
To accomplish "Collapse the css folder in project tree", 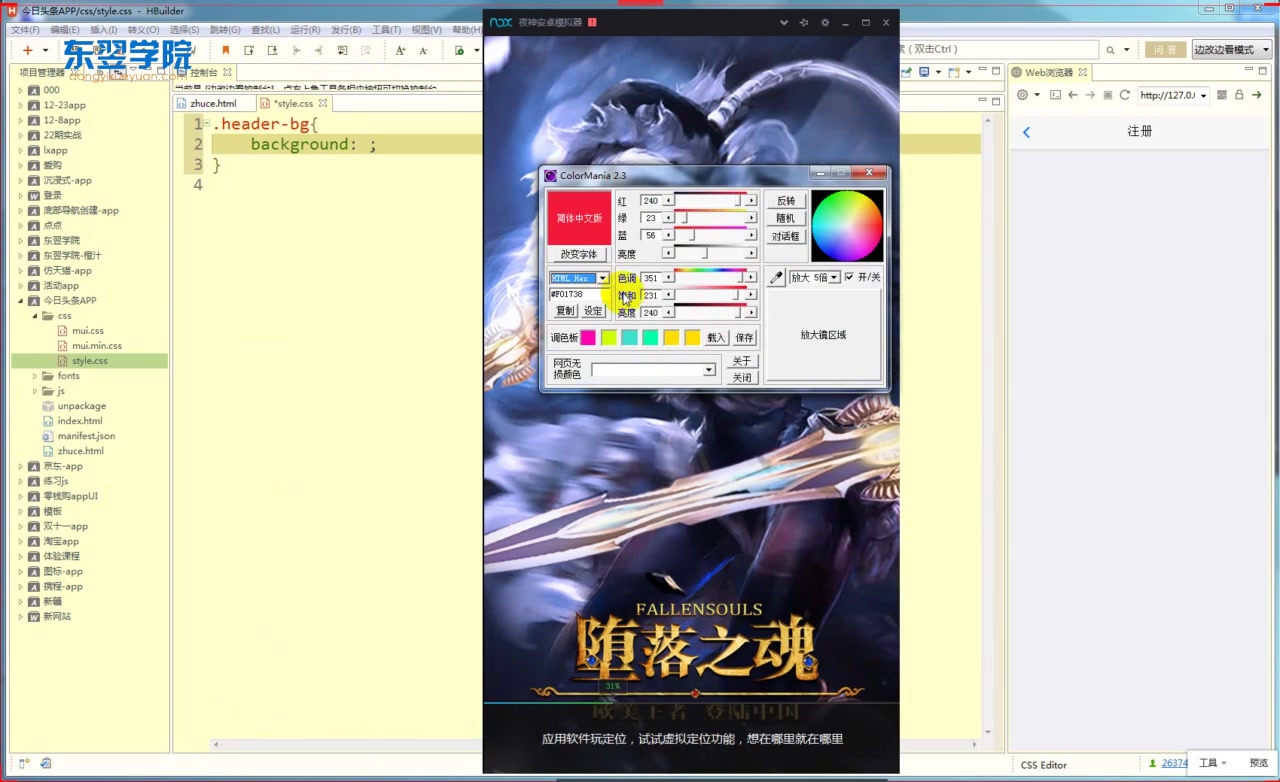I will pyautogui.click(x=35, y=315).
